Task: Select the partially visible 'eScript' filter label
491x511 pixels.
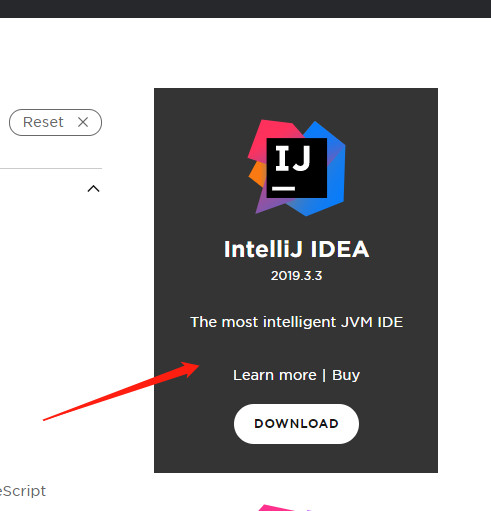Action: pyautogui.click(x=23, y=491)
